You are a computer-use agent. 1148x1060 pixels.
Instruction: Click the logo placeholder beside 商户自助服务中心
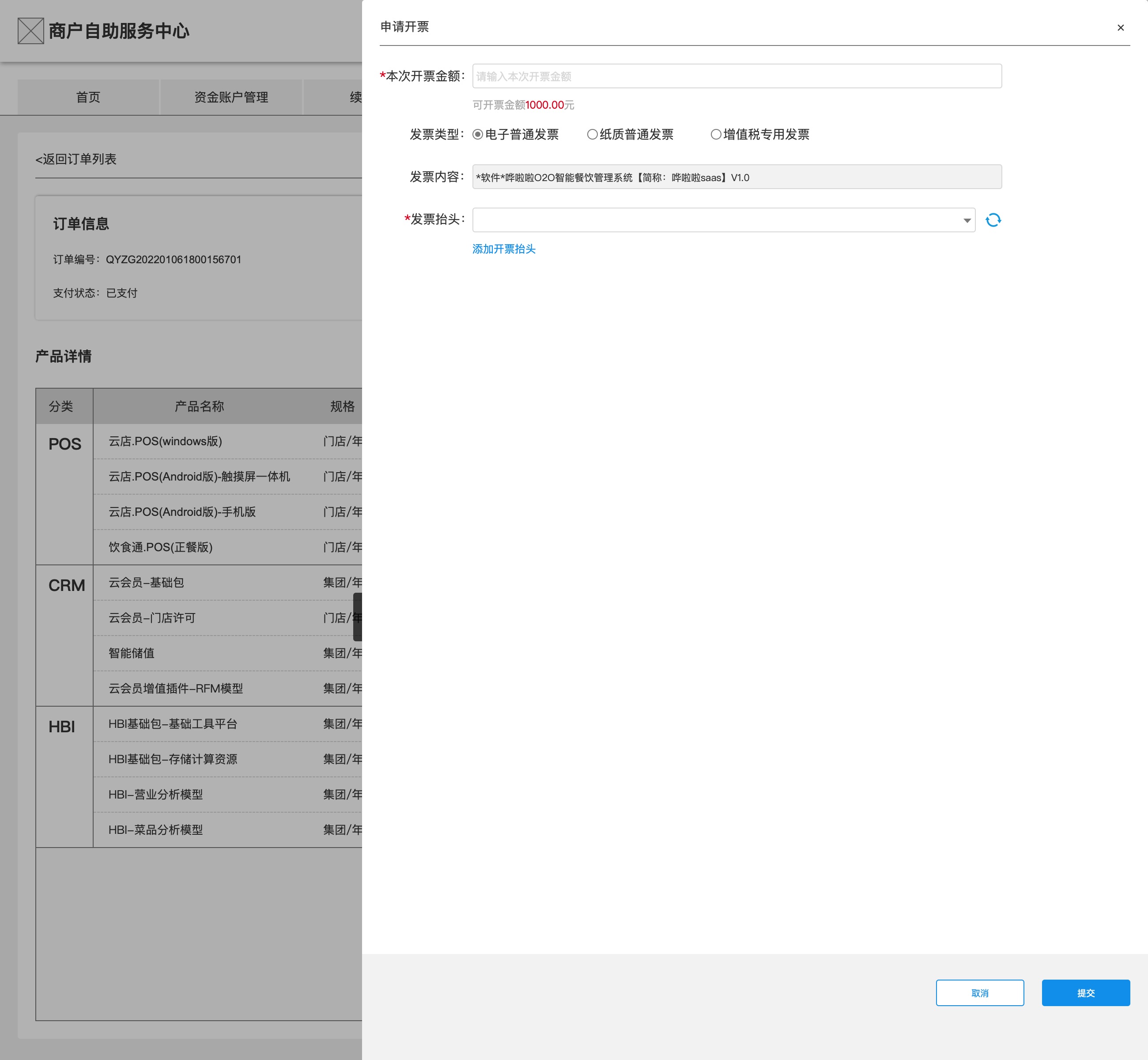pyautogui.click(x=31, y=31)
